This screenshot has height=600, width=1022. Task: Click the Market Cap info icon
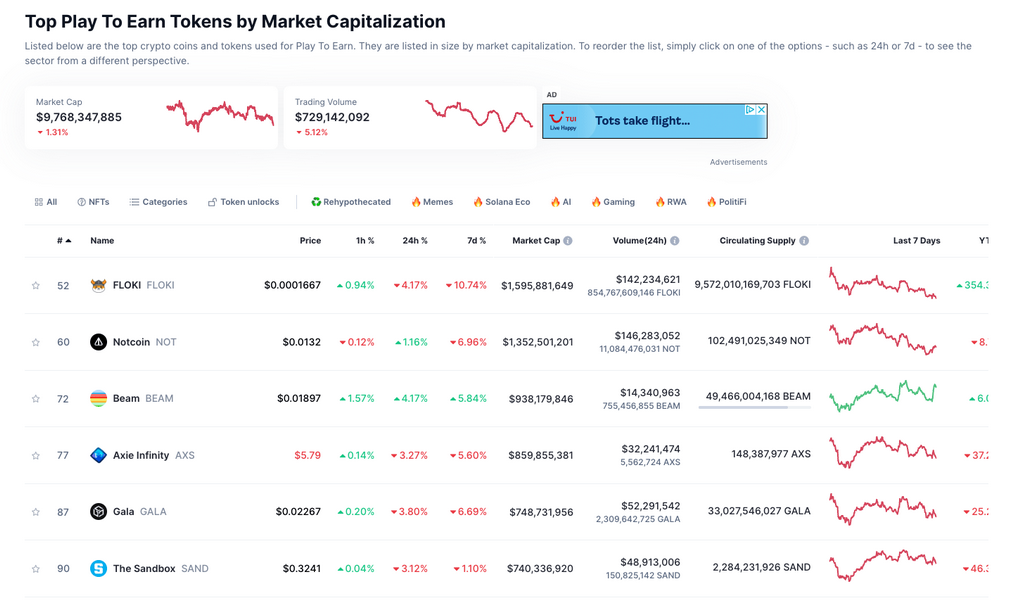coord(568,241)
